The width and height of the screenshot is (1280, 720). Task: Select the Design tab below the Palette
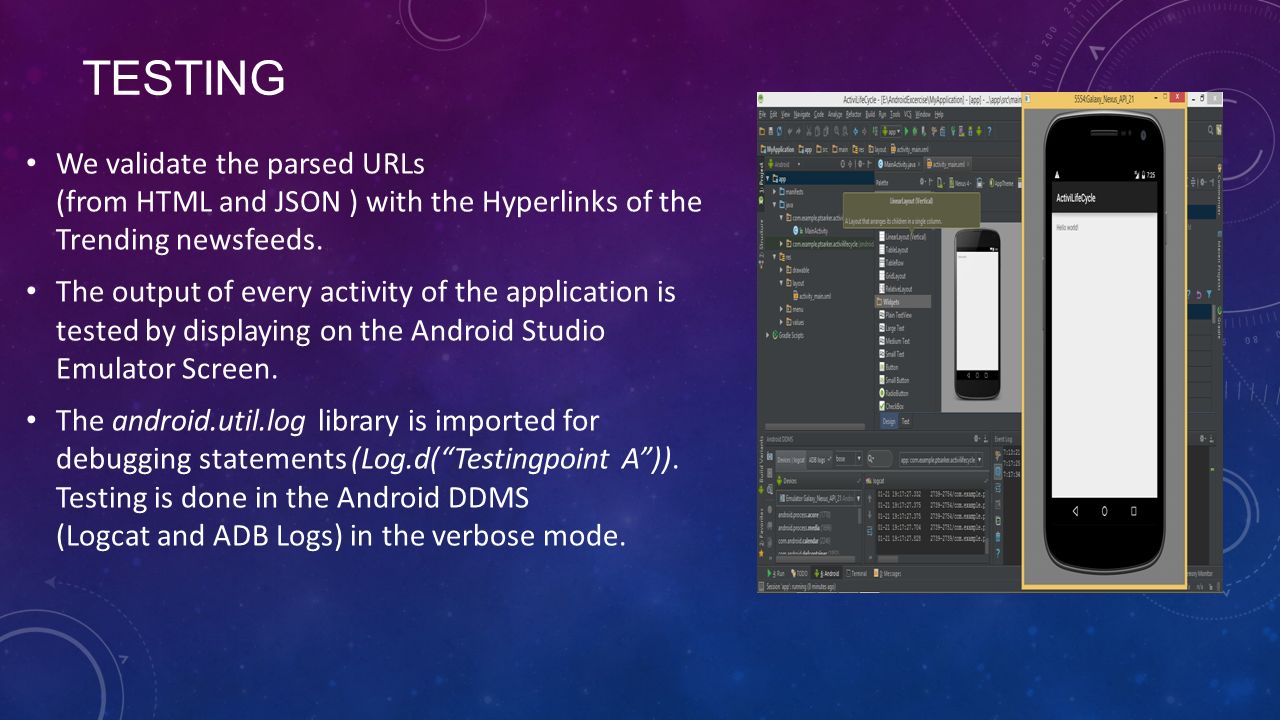[x=889, y=422]
